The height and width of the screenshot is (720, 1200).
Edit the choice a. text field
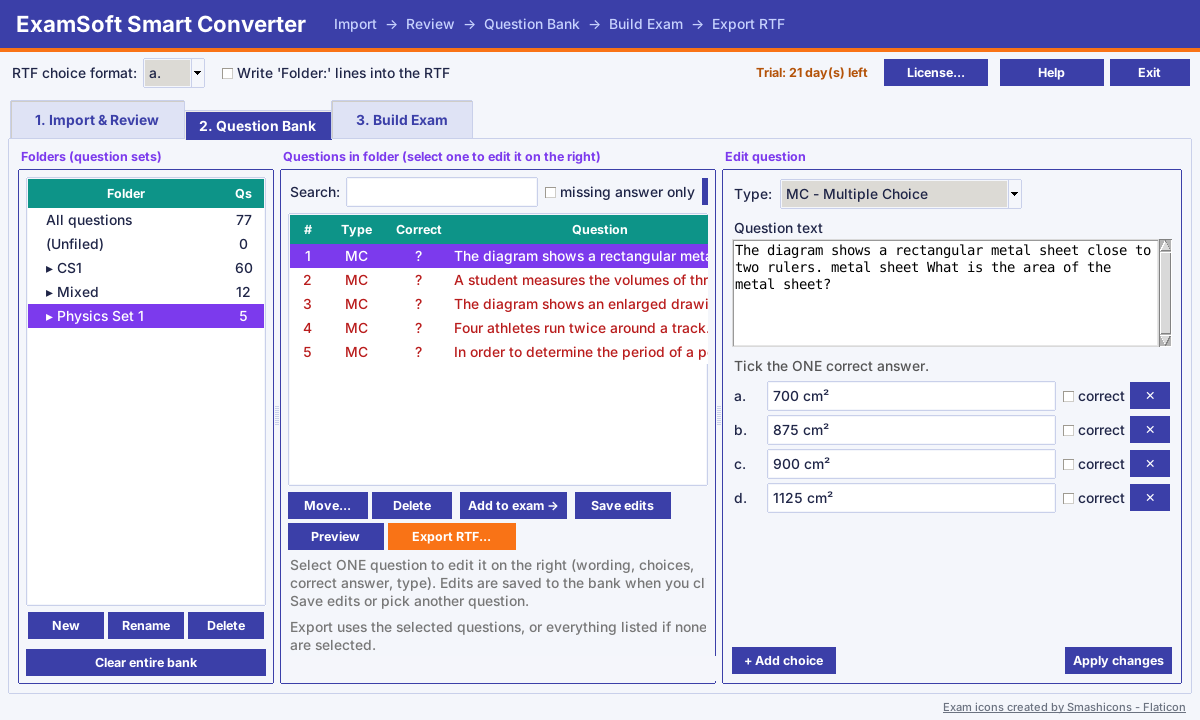coord(911,396)
